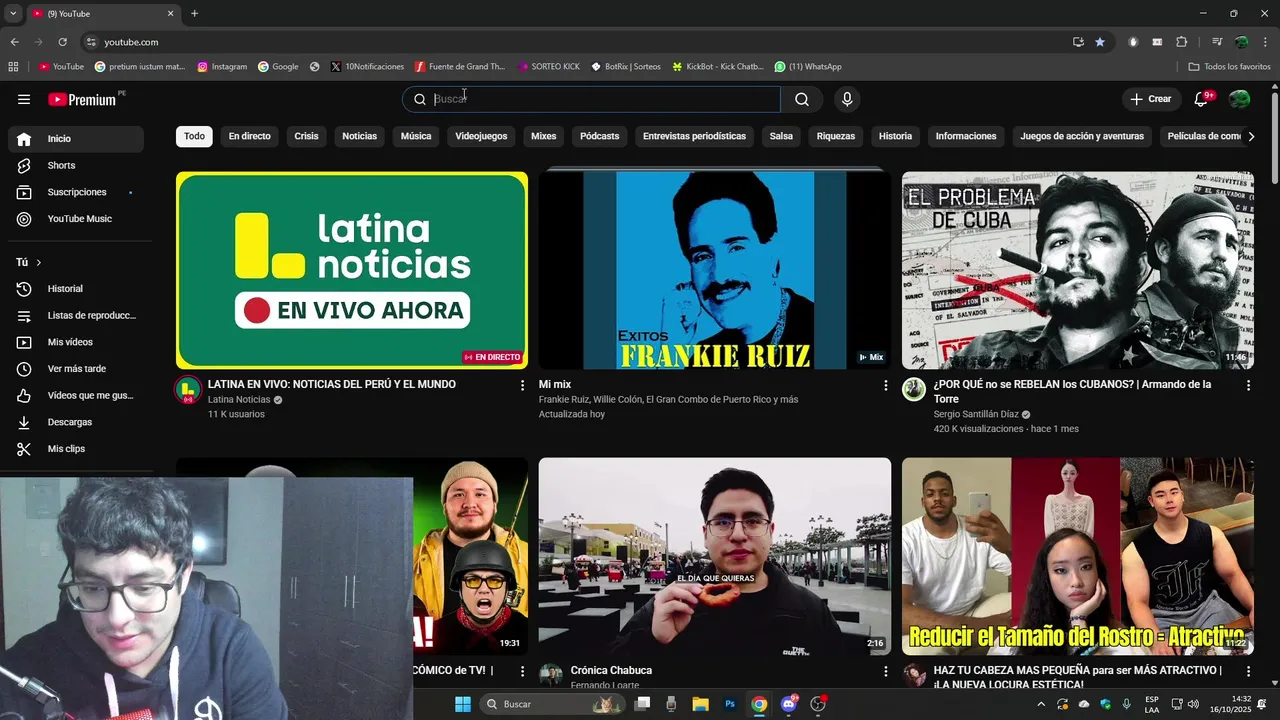
Task: Bookmark this page with the star icon
Action: point(1100,42)
